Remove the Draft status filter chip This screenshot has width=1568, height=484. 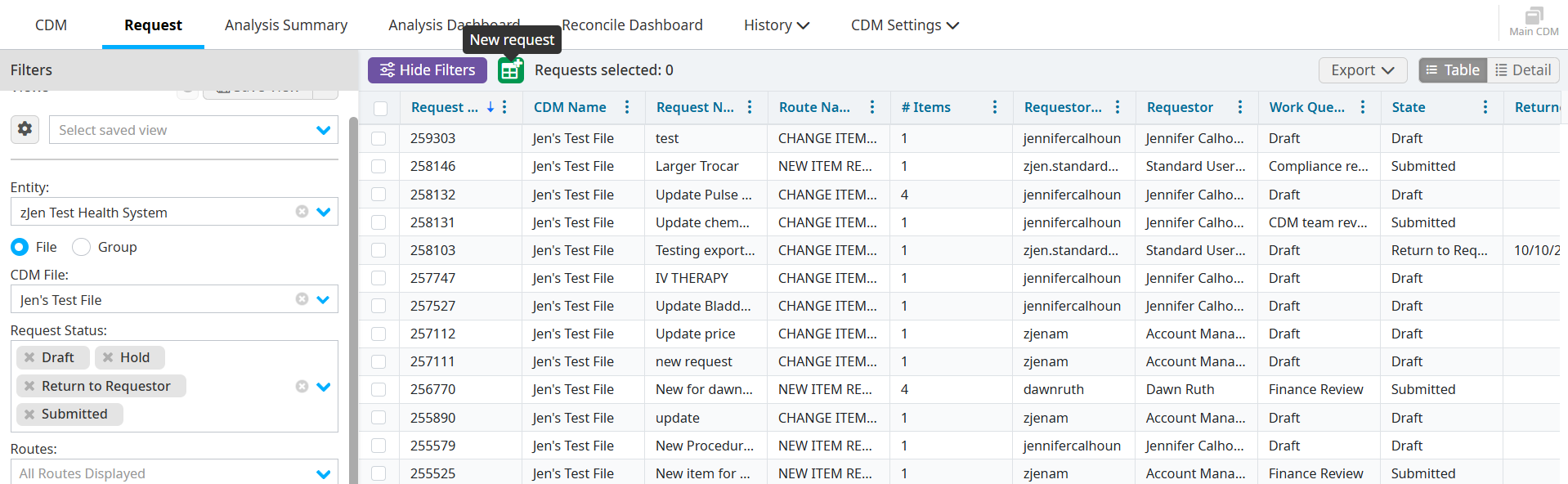(x=29, y=357)
